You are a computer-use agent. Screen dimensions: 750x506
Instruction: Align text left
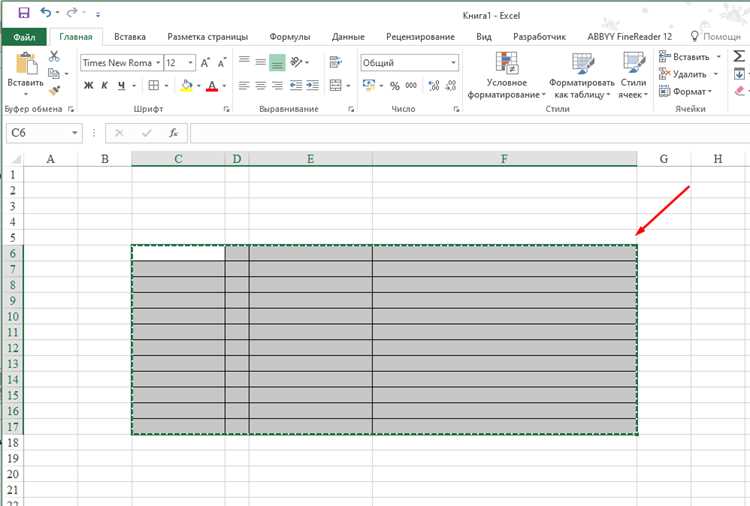[244, 86]
